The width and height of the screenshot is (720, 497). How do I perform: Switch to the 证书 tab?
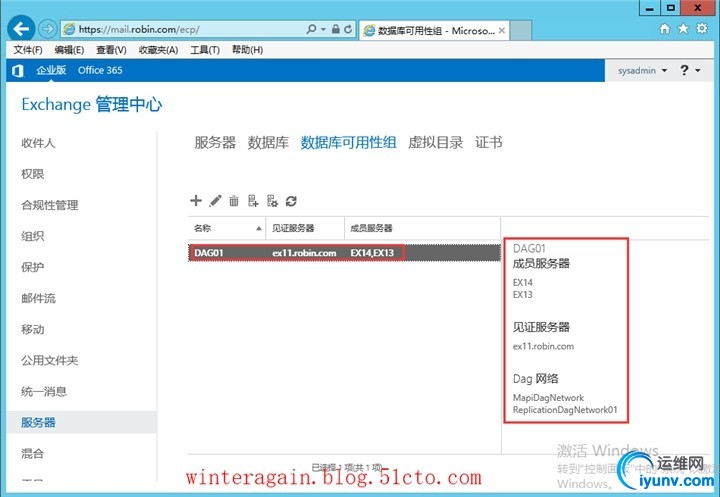(x=489, y=142)
